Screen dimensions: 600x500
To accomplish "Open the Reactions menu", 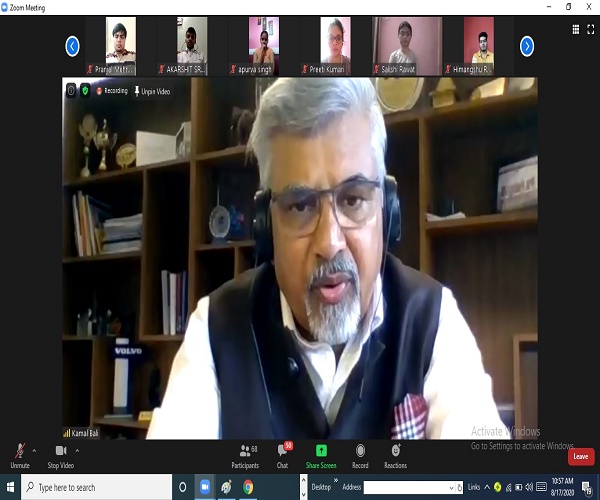I will (395, 456).
